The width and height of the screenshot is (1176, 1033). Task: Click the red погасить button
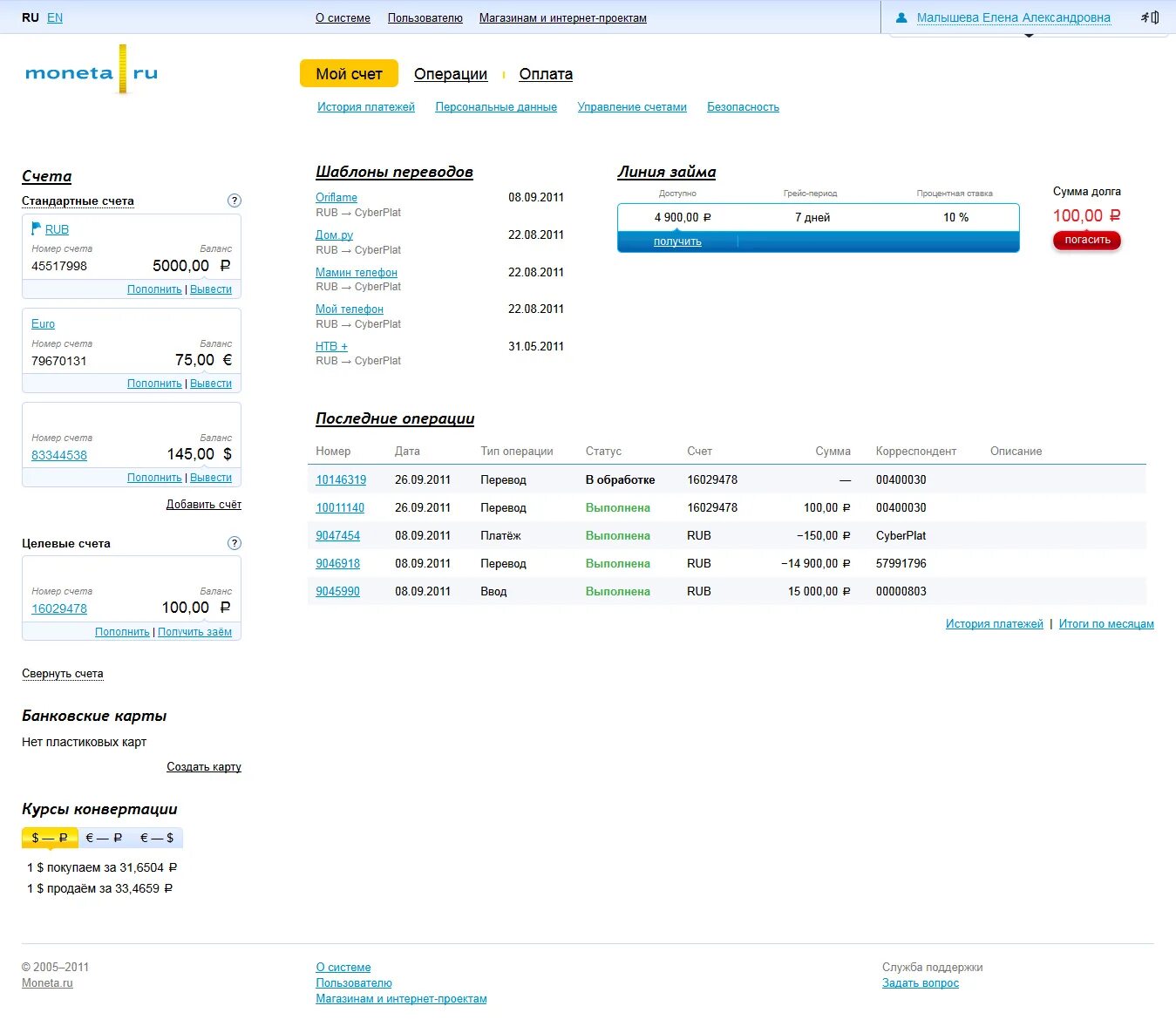(x=1087, y=241)
